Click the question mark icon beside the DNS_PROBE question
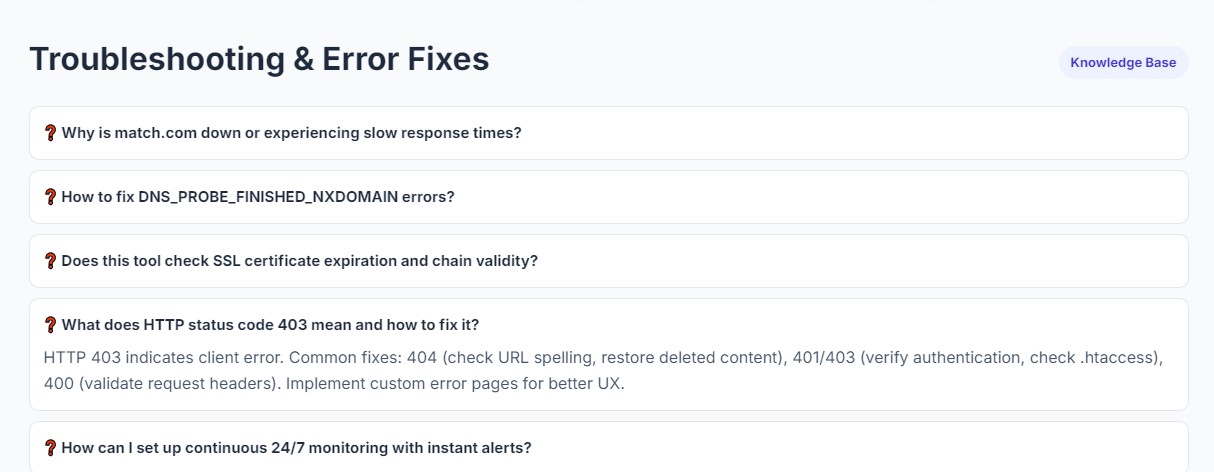Image resolution: width=1214 pixels, height=472 pixels. click(x=50, y=197)
